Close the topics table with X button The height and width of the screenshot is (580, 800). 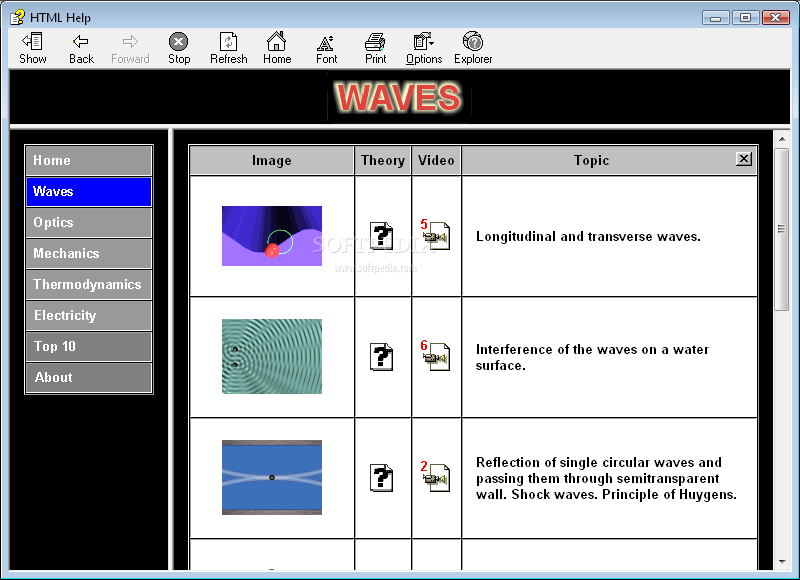point(744,159)
